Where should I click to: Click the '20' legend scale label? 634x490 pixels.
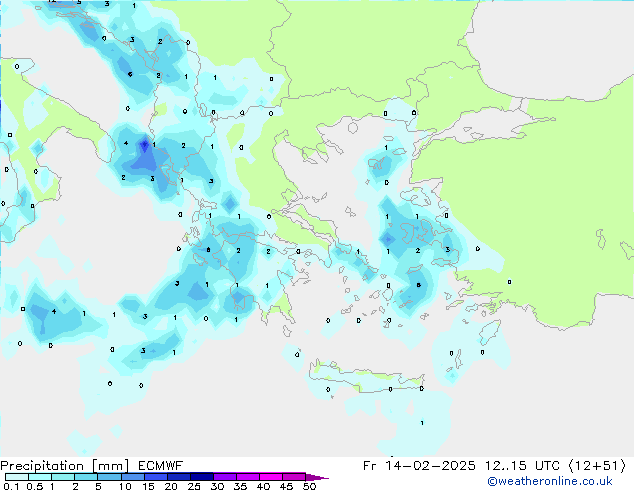(171, 486)
